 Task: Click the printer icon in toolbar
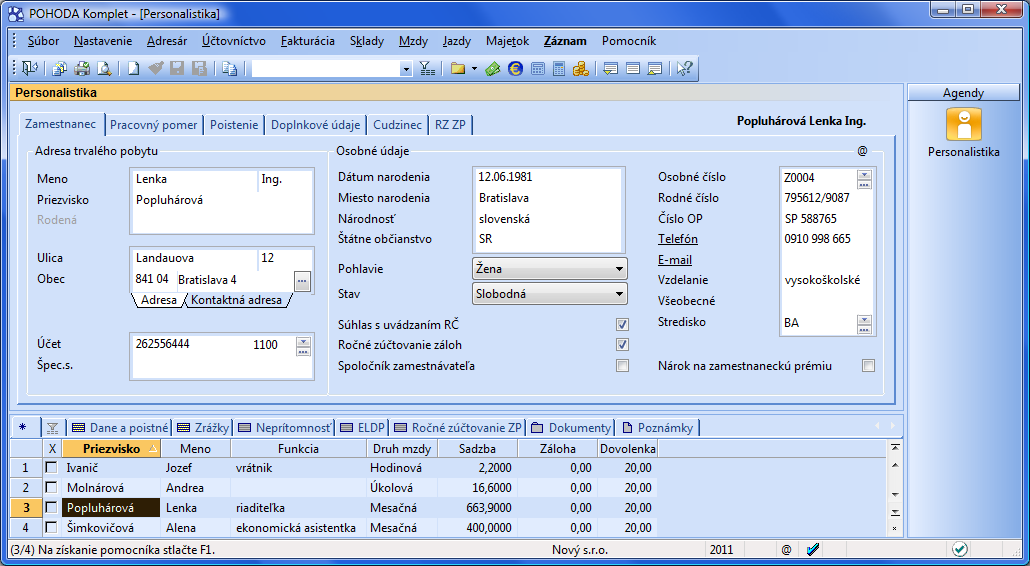coord(82,68)
